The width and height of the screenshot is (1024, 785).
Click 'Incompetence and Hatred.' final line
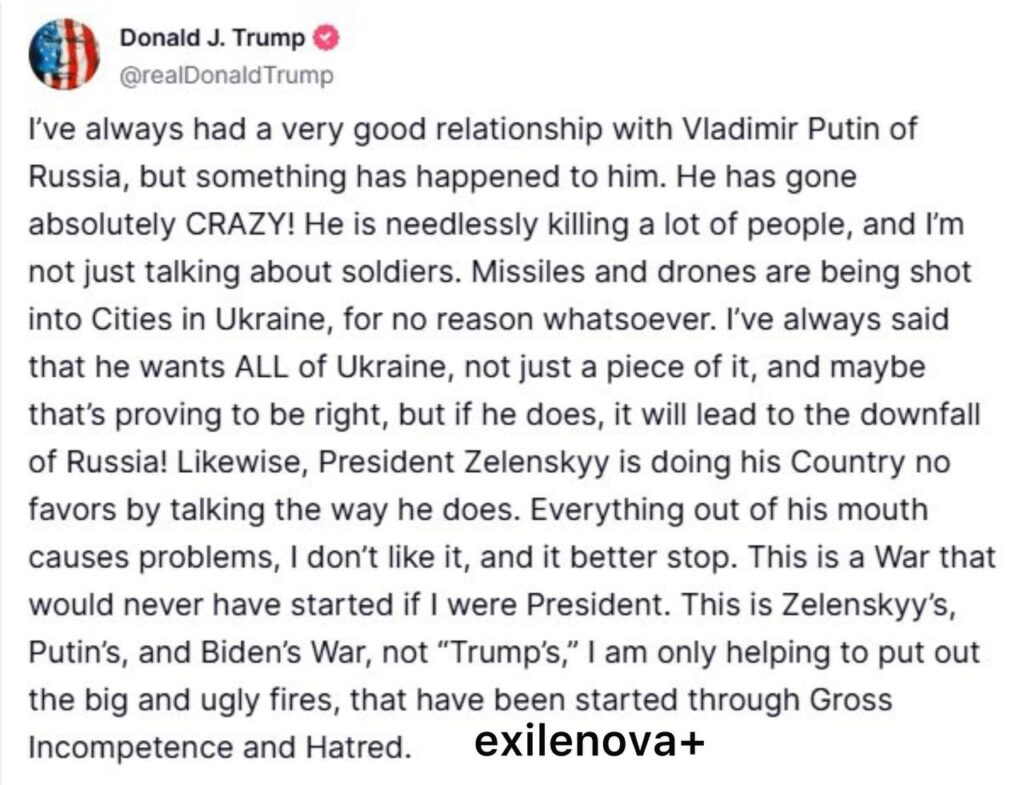click(x=220, y=746)
